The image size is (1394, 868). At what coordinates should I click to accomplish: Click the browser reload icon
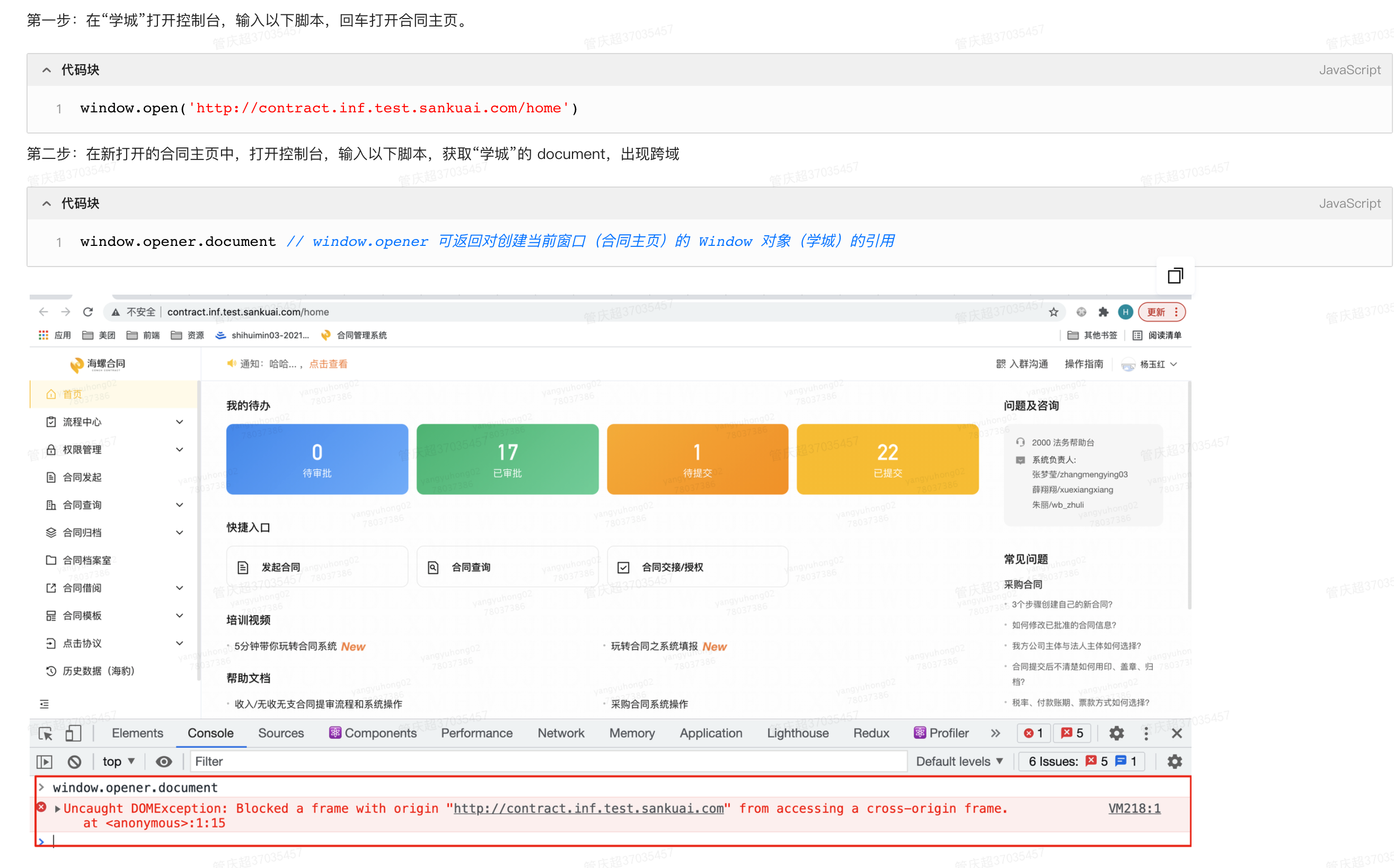(x=88, y=312)
